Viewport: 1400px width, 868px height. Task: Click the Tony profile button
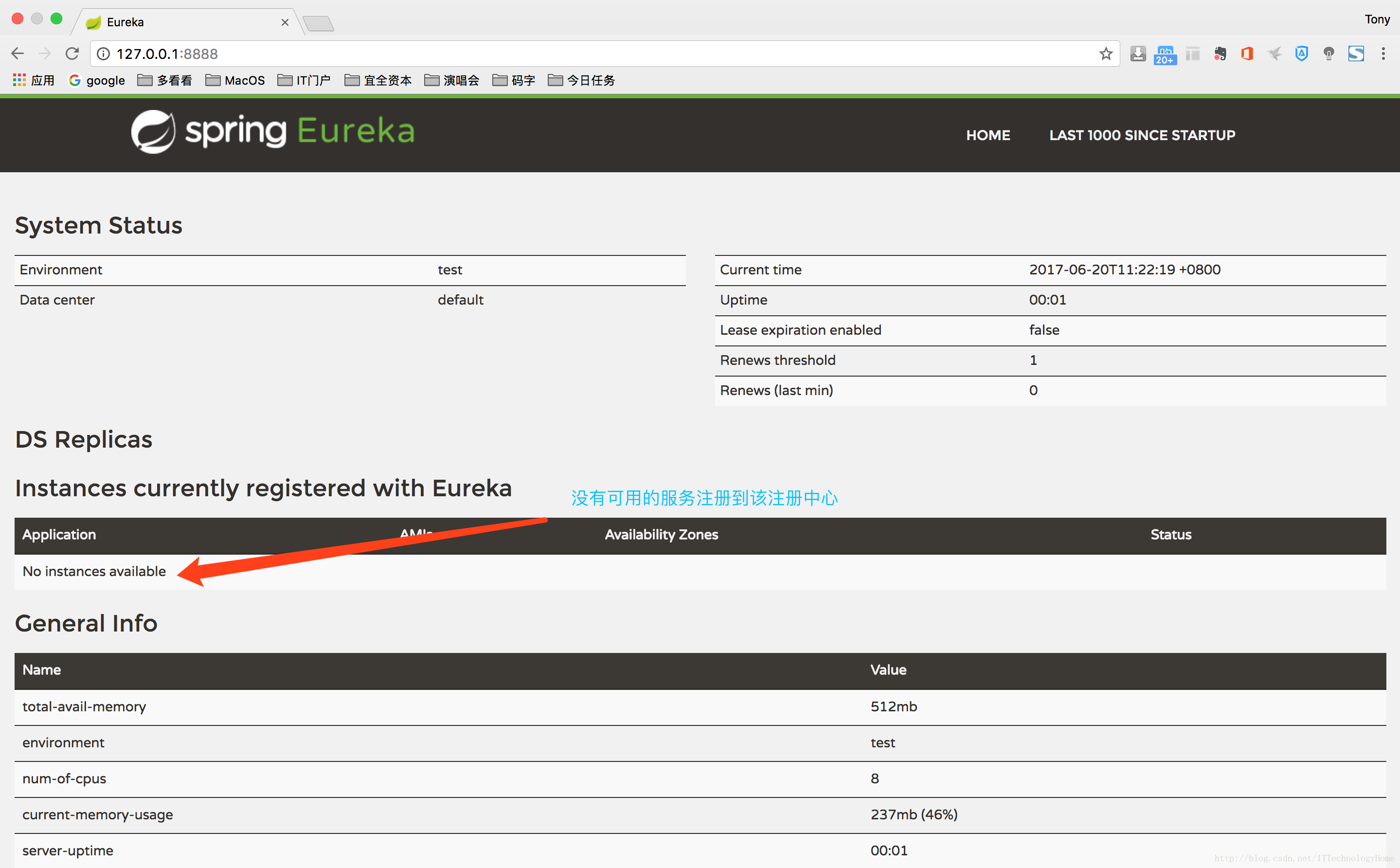(x=1377, y=19)
